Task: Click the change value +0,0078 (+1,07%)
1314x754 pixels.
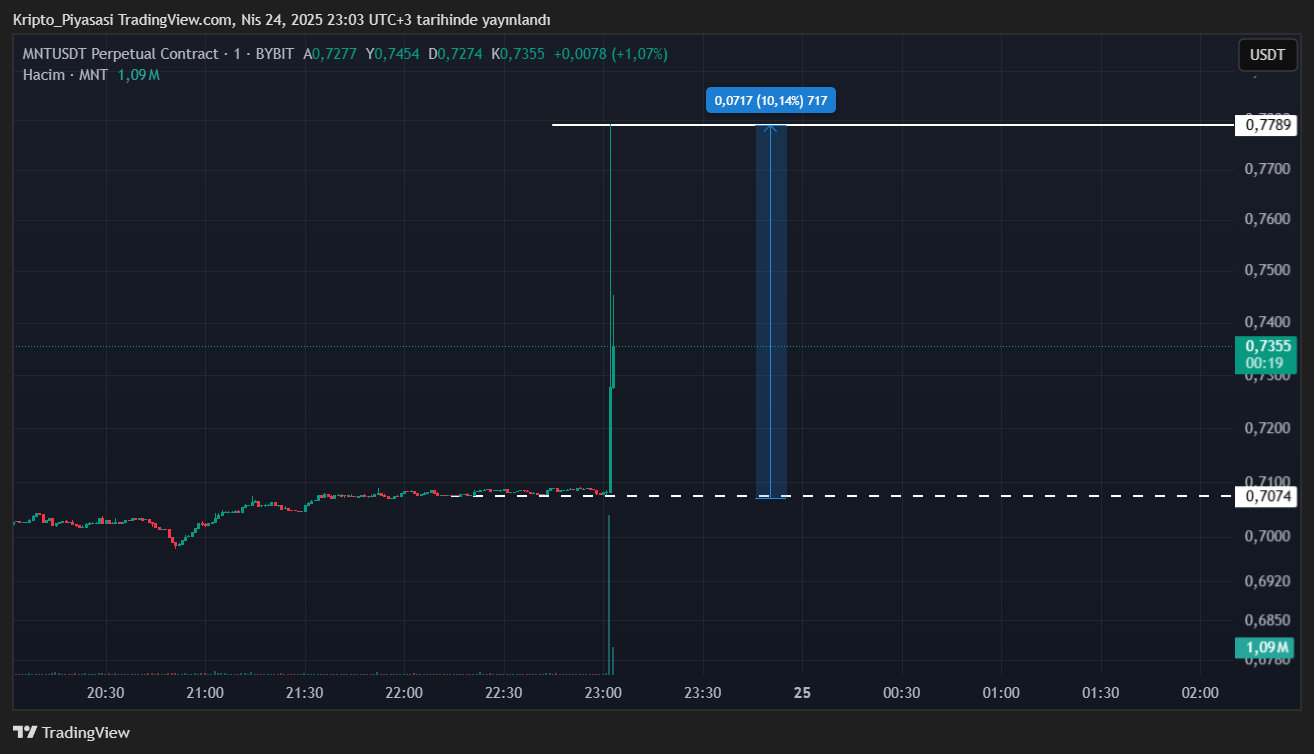Action: pyautogui.click(x=610, y=54)
